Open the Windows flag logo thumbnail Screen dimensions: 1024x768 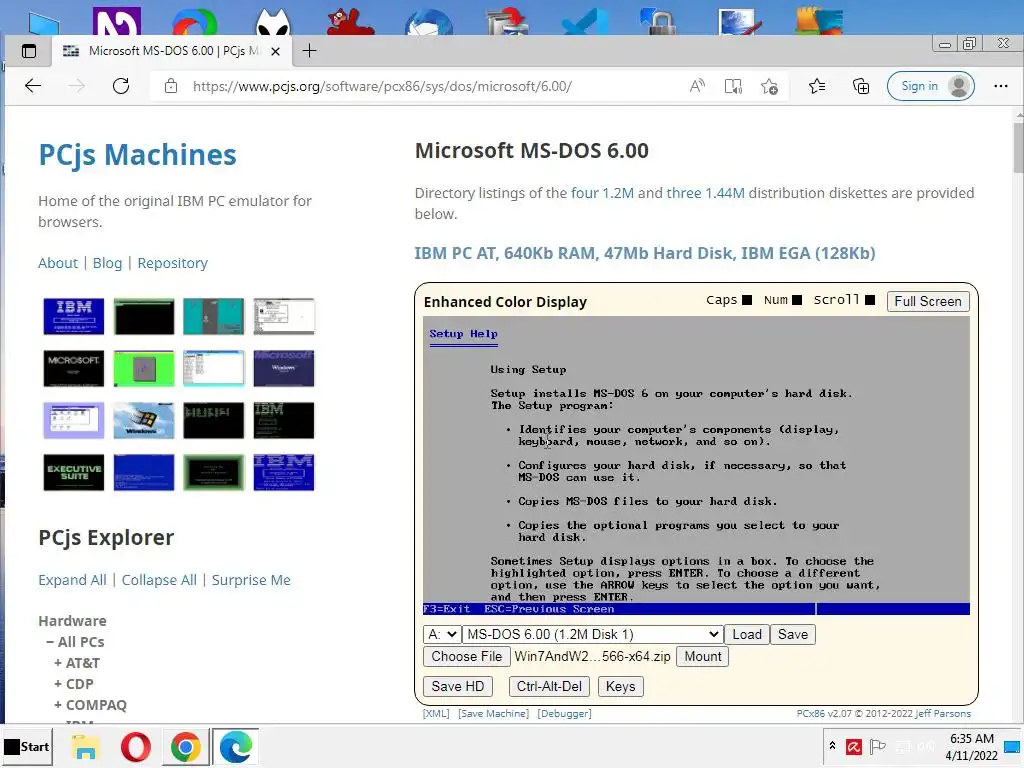tap(144, 421)
